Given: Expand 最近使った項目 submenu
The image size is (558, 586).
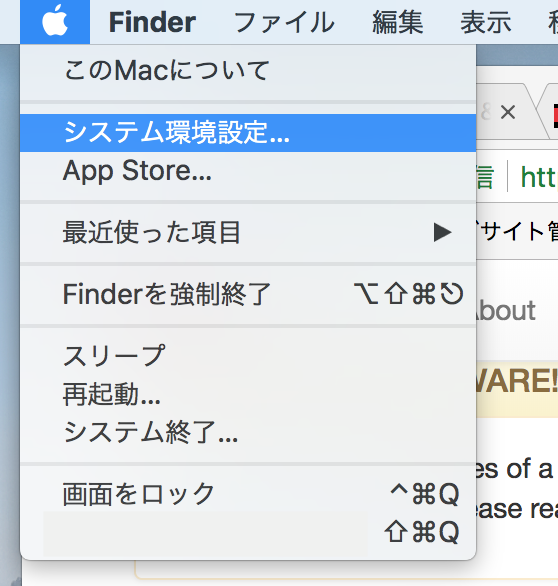Looking at the screenshot, I should point(248,232).
